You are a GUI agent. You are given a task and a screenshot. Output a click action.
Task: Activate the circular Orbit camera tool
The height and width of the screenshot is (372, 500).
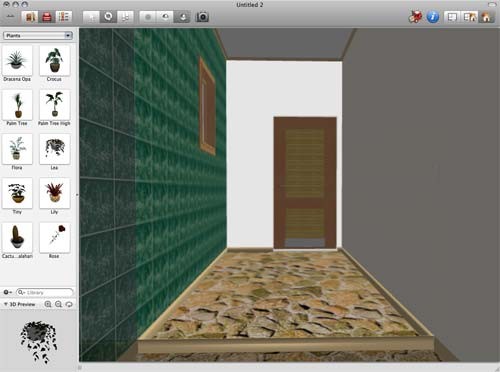pyautogui.click(x=108, y=17)
